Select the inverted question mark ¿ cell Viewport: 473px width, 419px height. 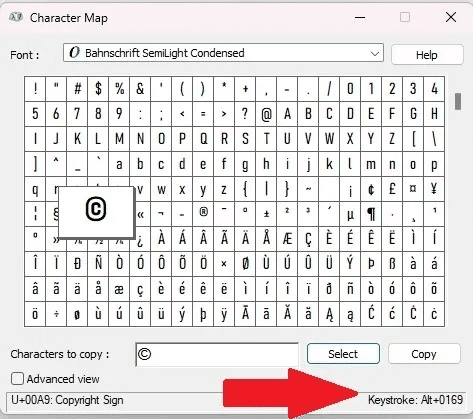(140, 239)
